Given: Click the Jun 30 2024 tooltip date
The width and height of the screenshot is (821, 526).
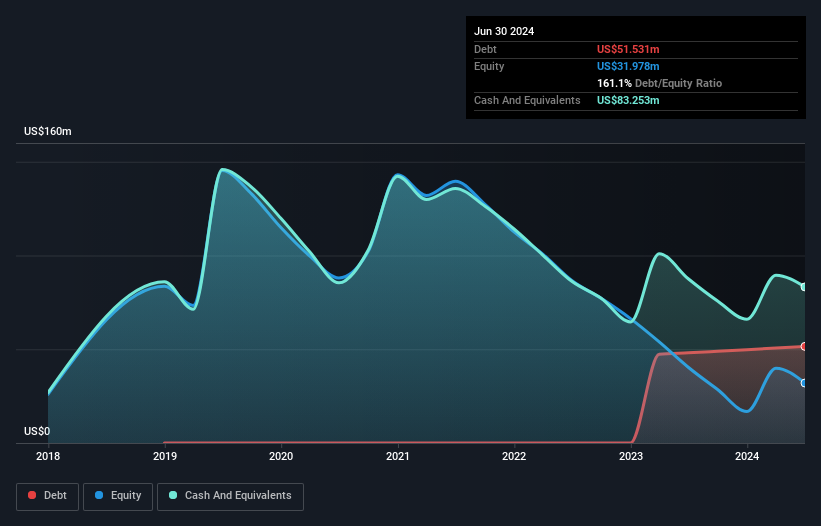Looking at the screenshot, I should [504, 31].
